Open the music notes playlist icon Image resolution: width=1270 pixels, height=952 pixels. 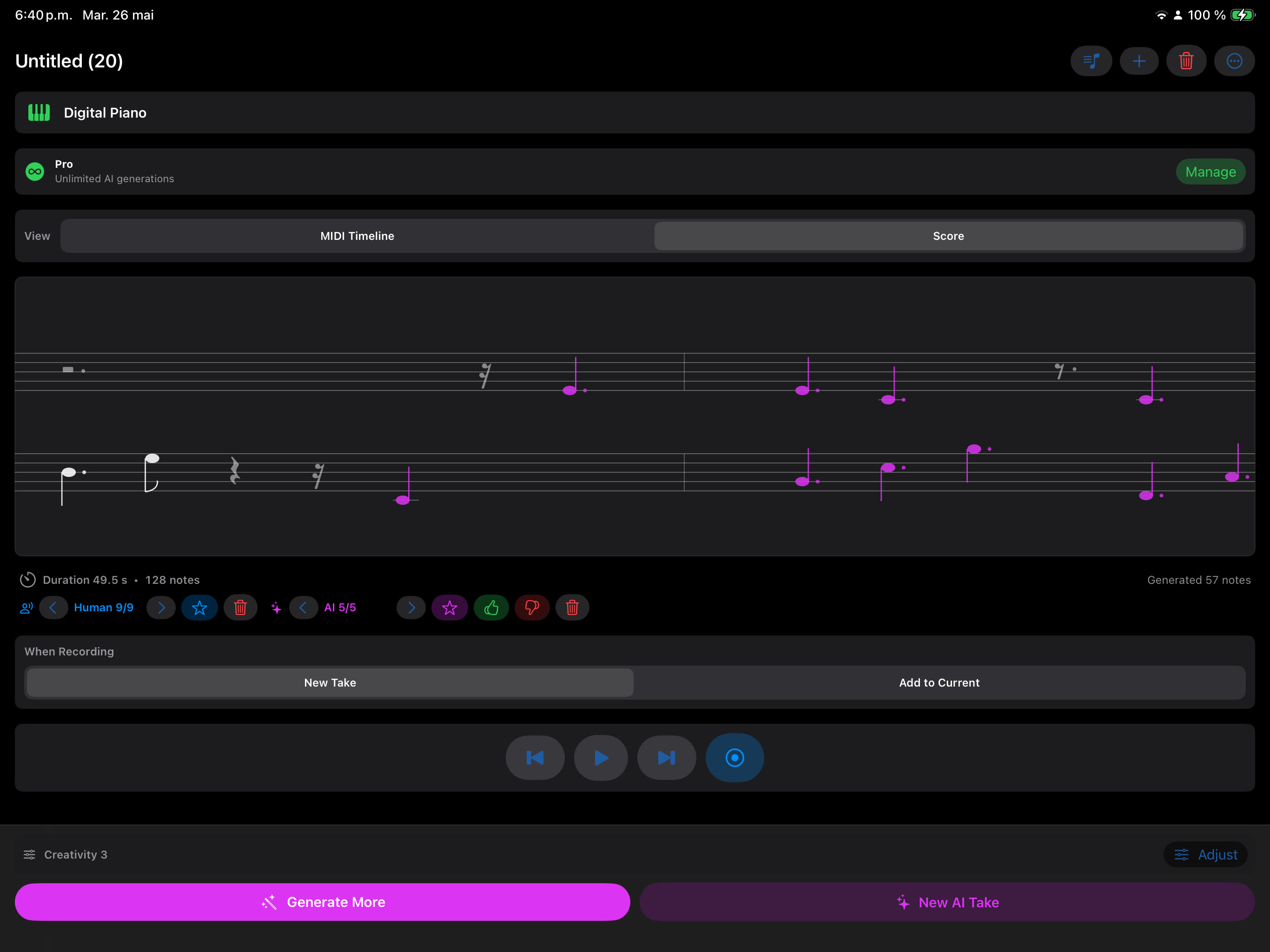tap(1091, 61)
